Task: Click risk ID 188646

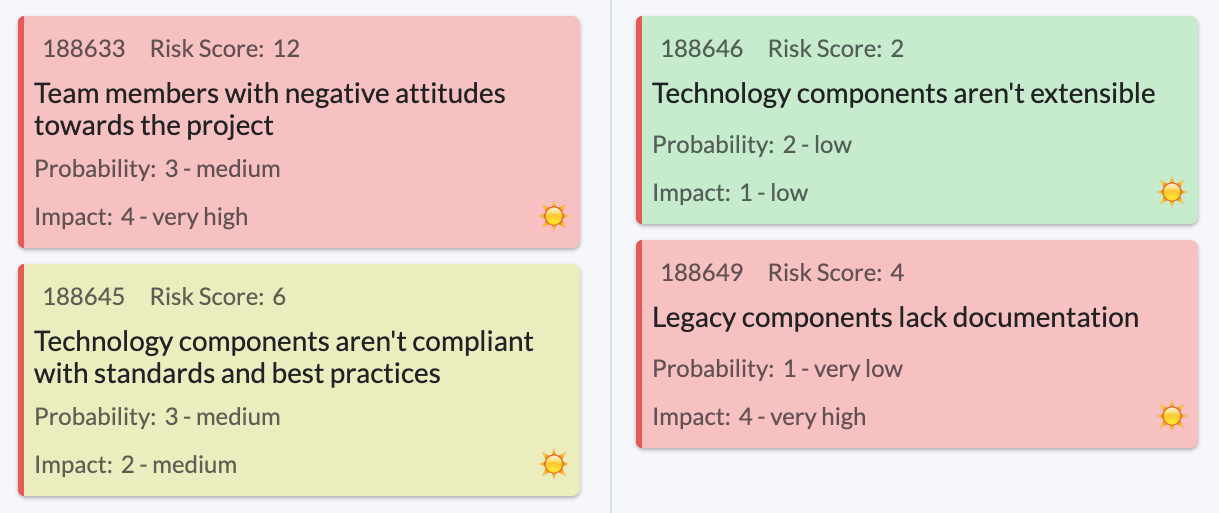Action: point(702,49)
